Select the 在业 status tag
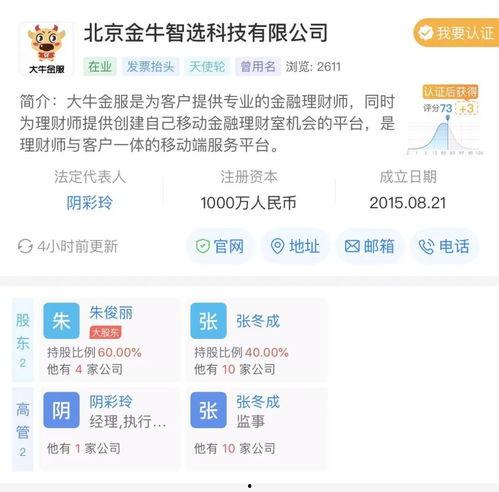Viewport: 499px width, 492px height. 100,67
